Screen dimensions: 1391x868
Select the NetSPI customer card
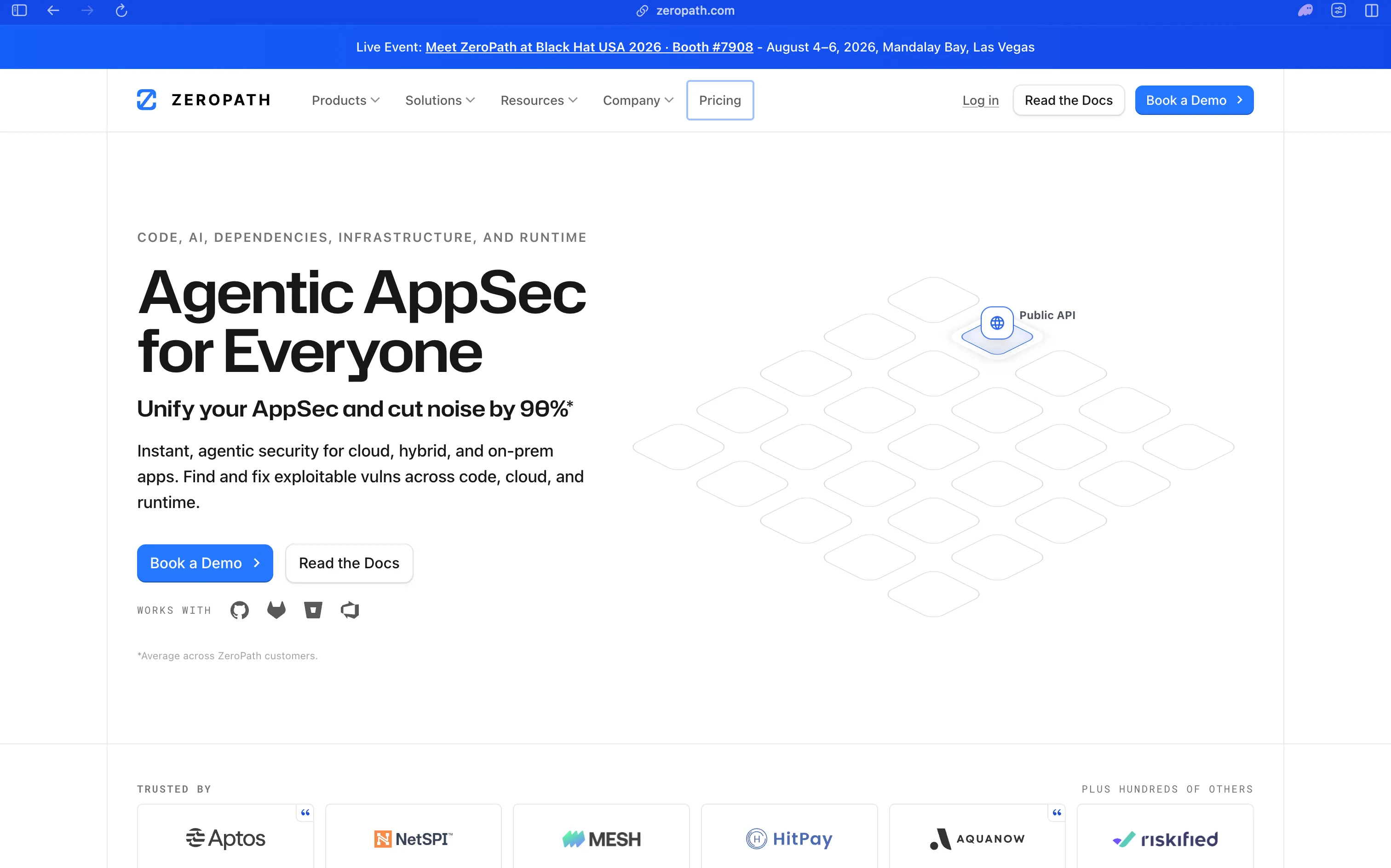(414, 836)
